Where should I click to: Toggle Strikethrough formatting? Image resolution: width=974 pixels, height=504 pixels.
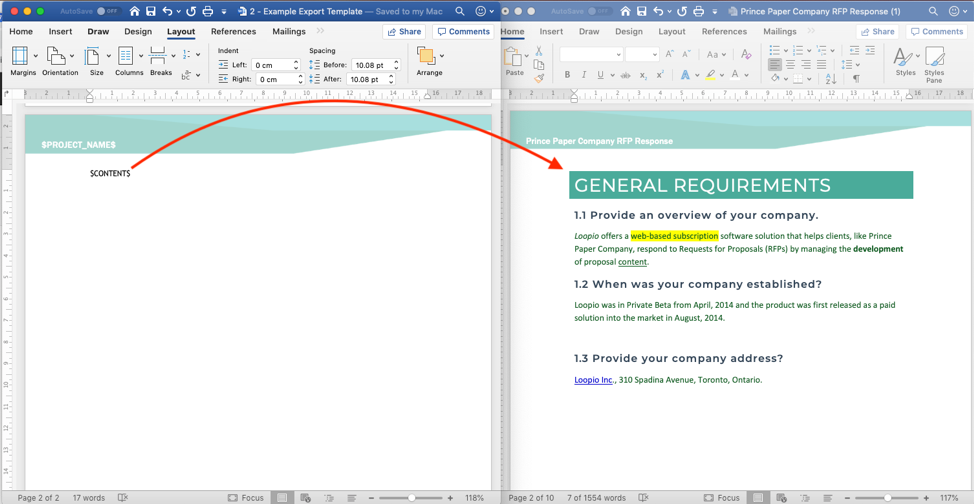click(x=625, y=75)
